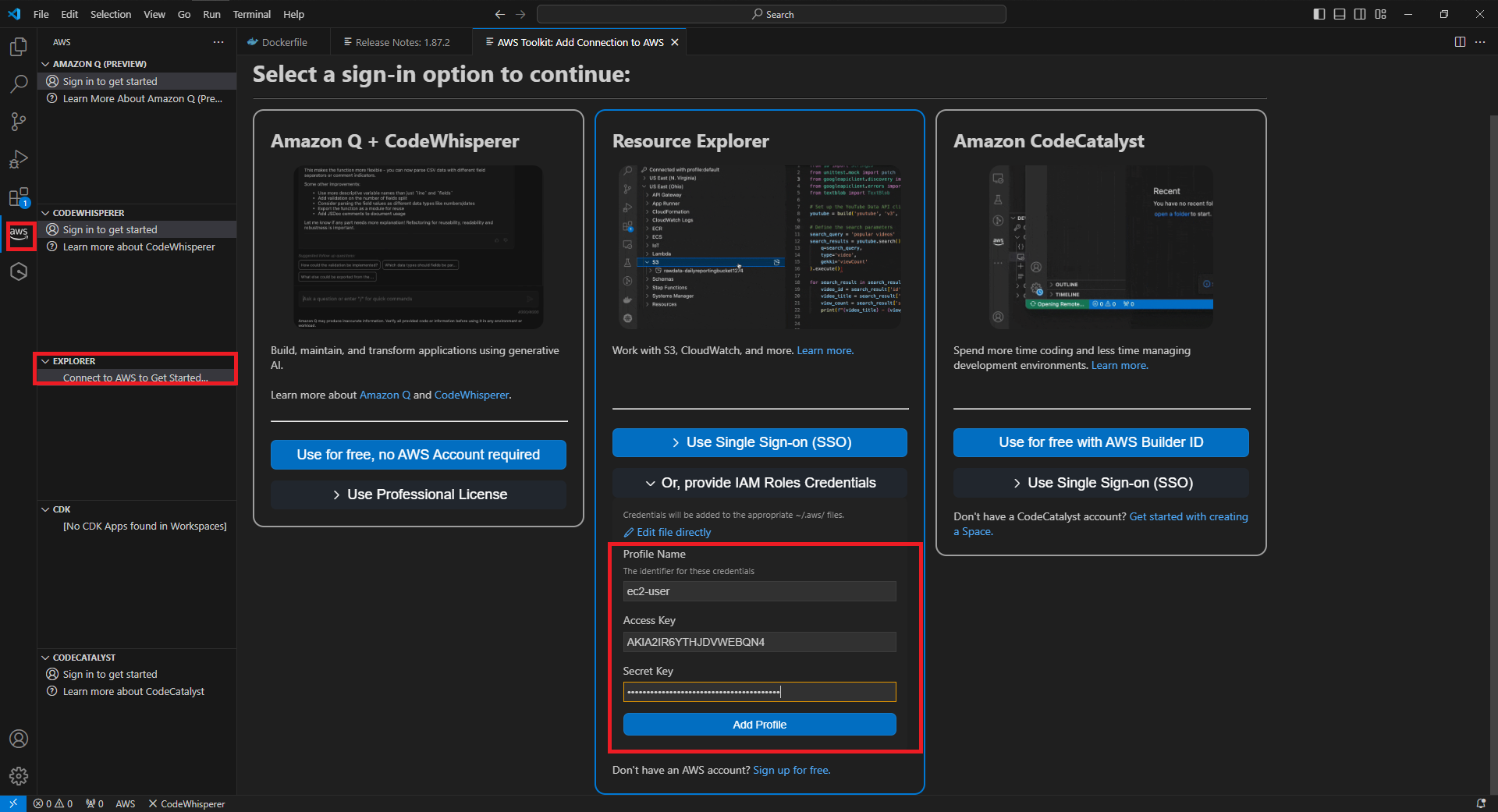Click Learn more about CodeCatalyst item
The image size is (1498, 812).
(137, 691)
